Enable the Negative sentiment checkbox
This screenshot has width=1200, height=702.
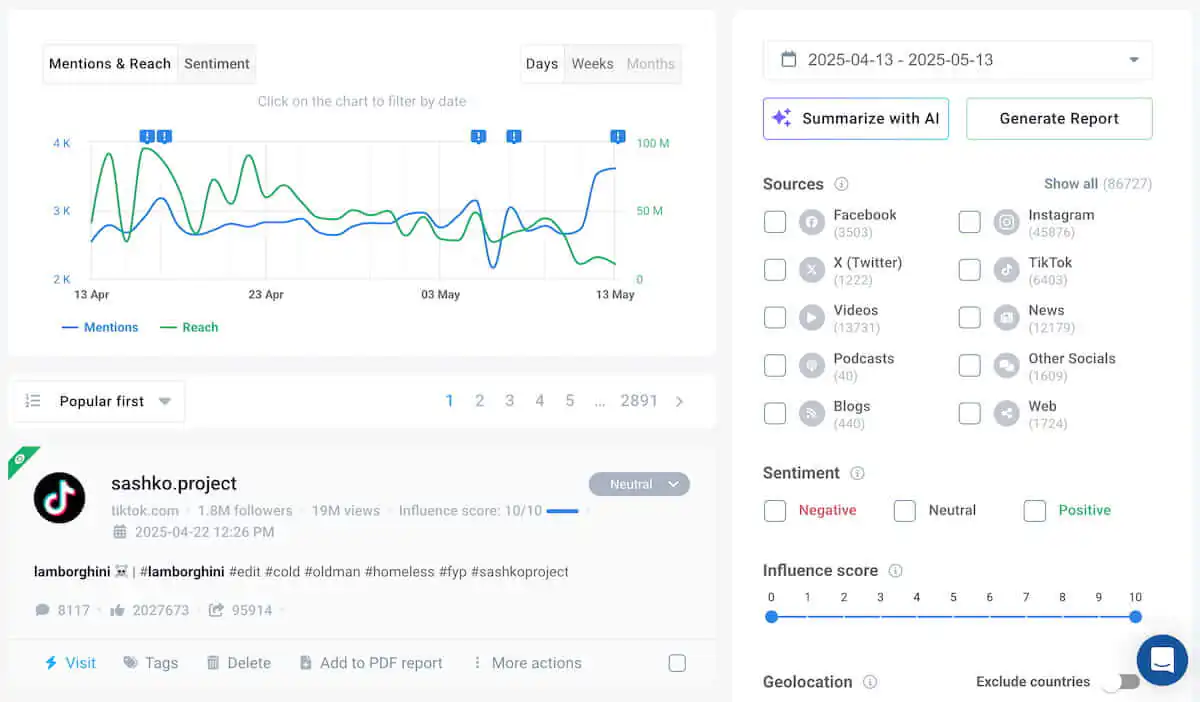(775, 510)
